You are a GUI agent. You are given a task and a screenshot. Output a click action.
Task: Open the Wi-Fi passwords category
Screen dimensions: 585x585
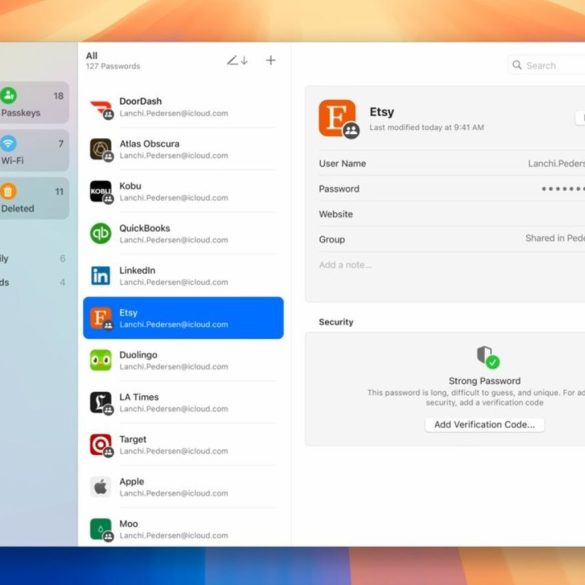pos(34,151)
